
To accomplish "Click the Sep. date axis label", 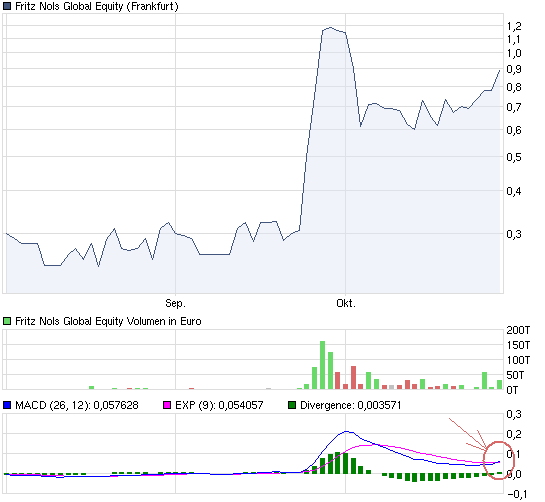I will pos(176,303).
